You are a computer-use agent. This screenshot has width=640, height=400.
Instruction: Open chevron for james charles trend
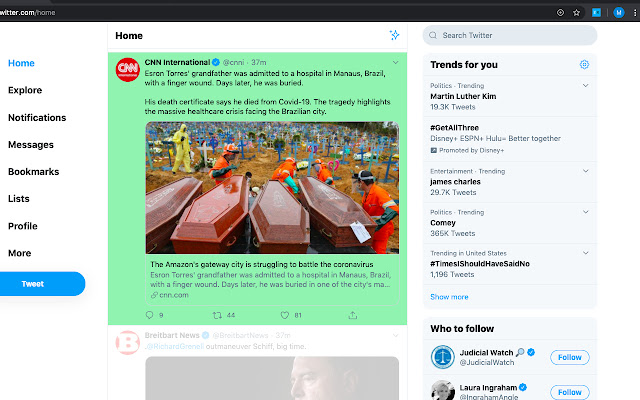click(x=585, y=171)
